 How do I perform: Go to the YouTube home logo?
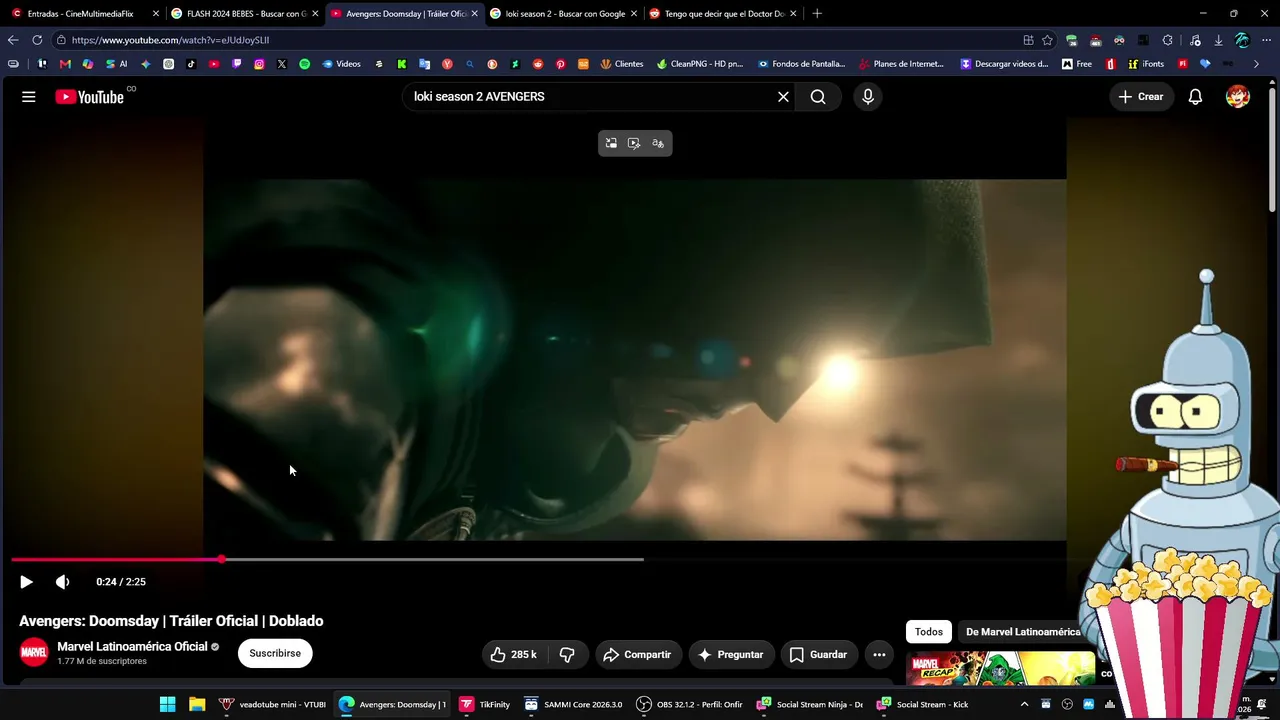(89, 97)
